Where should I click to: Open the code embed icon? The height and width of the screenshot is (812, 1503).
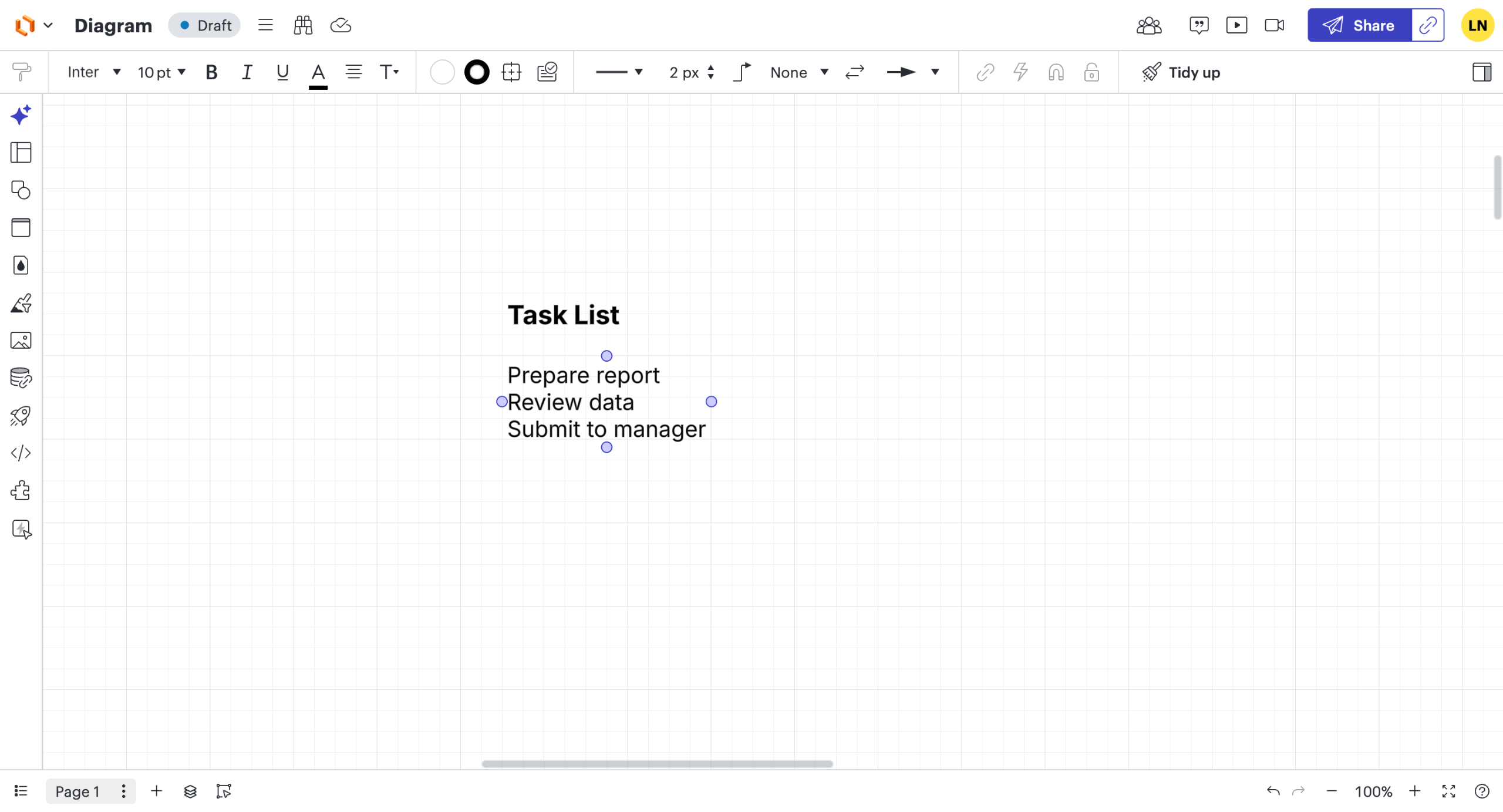[21, 453]
